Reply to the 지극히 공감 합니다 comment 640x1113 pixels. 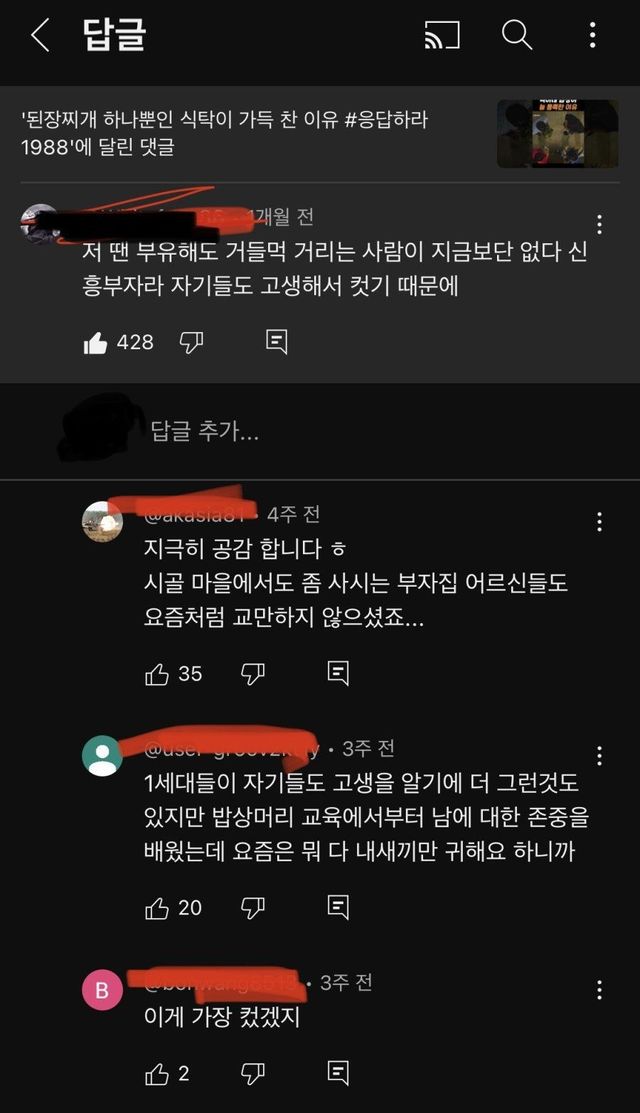[338, 673]
